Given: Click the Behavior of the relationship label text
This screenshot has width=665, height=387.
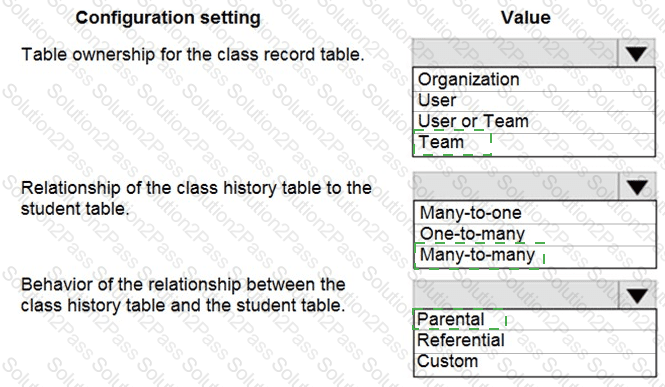Looking at the screenshot, I should pyautogui.click(x=183, y=295).
